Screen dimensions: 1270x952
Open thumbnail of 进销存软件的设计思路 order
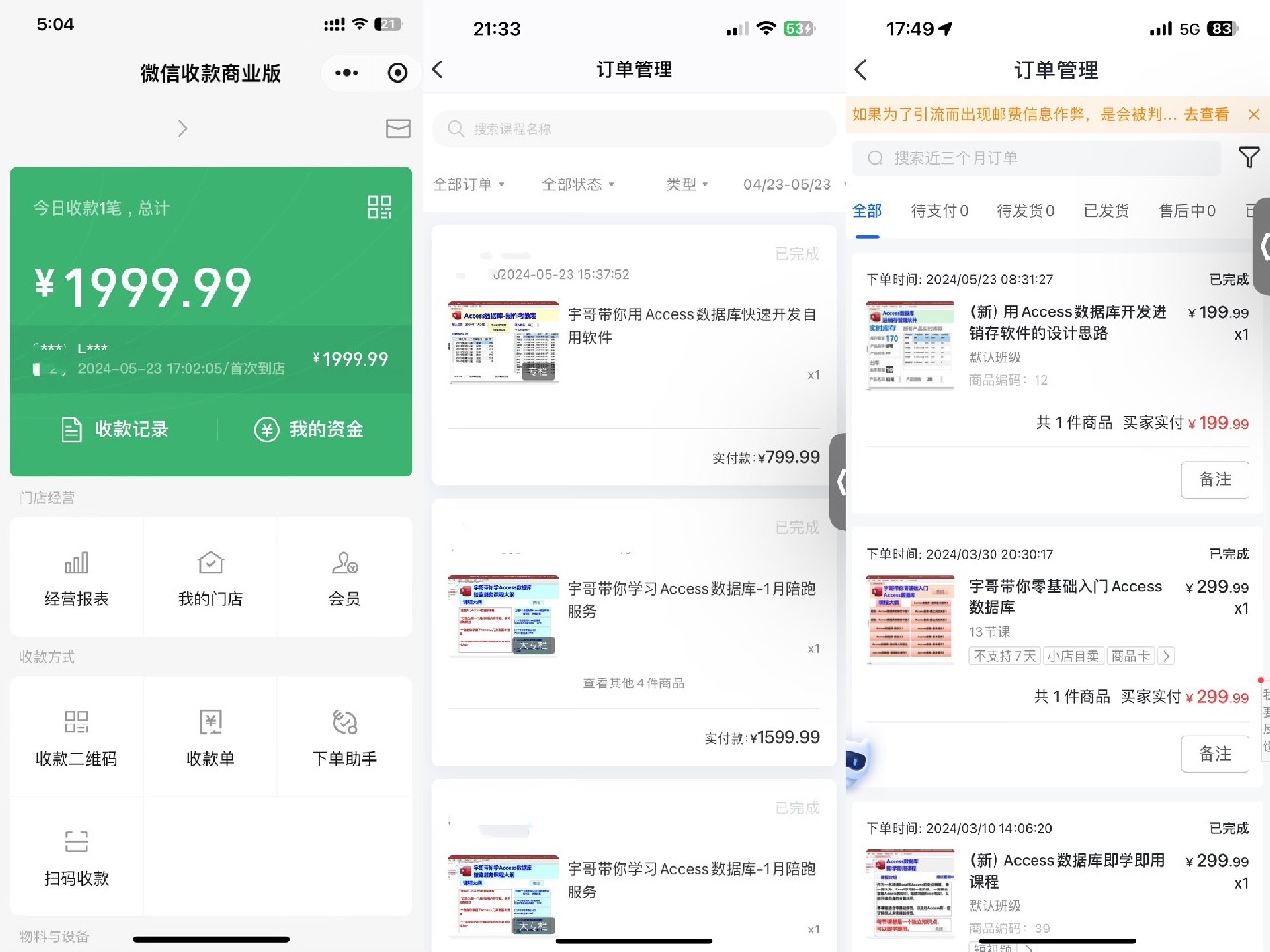coord(910,345)
